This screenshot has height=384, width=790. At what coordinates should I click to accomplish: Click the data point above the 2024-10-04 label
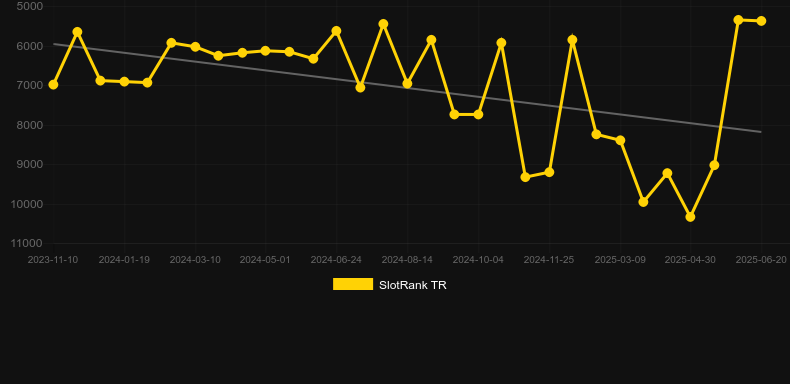point(478,115)
